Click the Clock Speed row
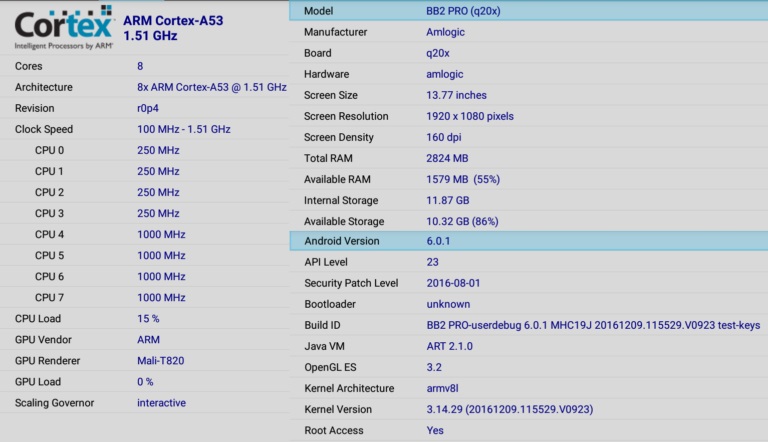 pyautogui.click(x=144, y=129)
